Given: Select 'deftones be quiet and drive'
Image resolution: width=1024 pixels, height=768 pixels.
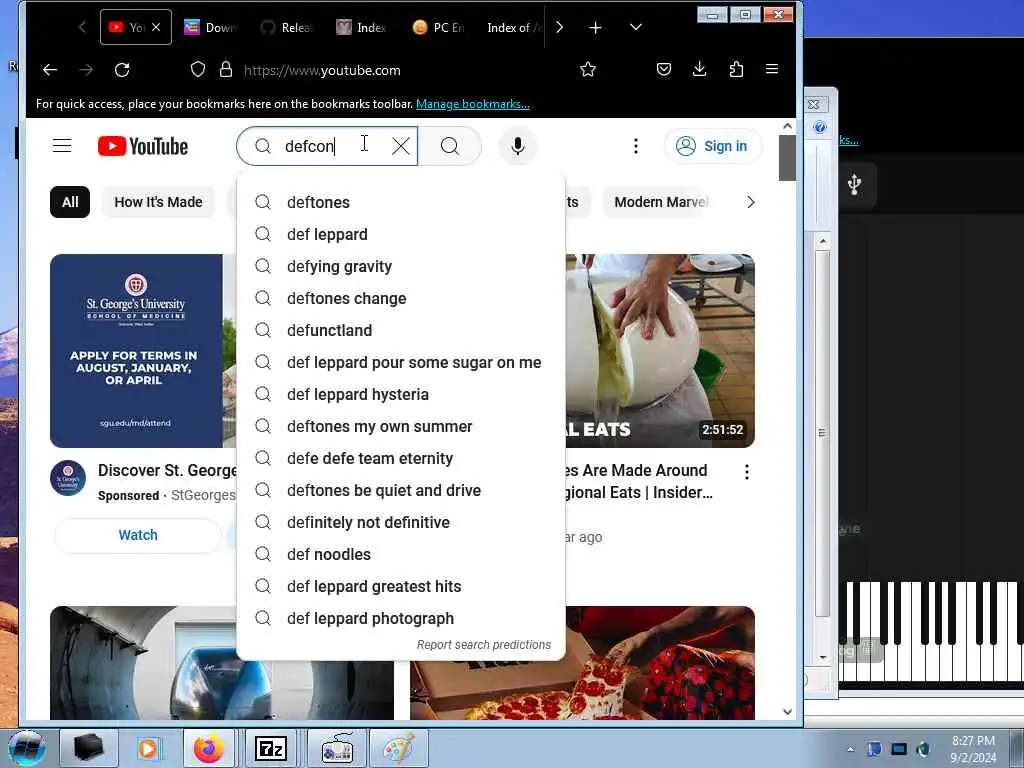Looking at the screenshot, I should (x=401, y=490).
